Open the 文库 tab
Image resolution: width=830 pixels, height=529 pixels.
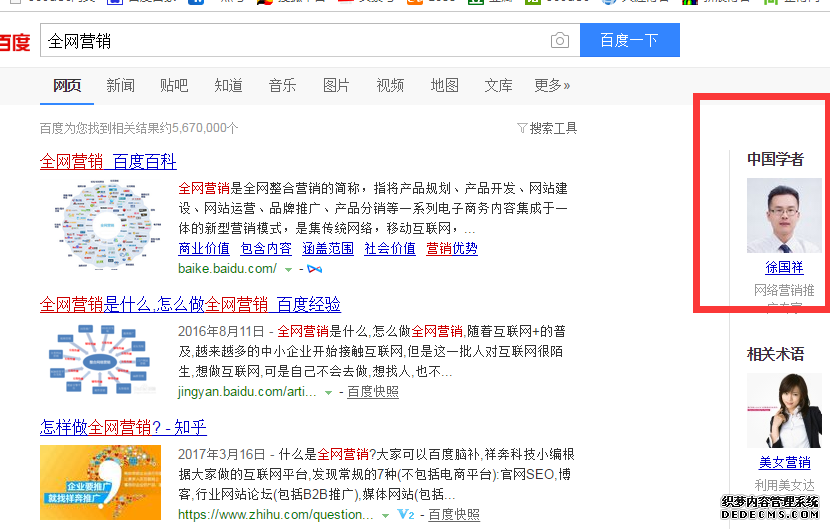pos(499,85)
